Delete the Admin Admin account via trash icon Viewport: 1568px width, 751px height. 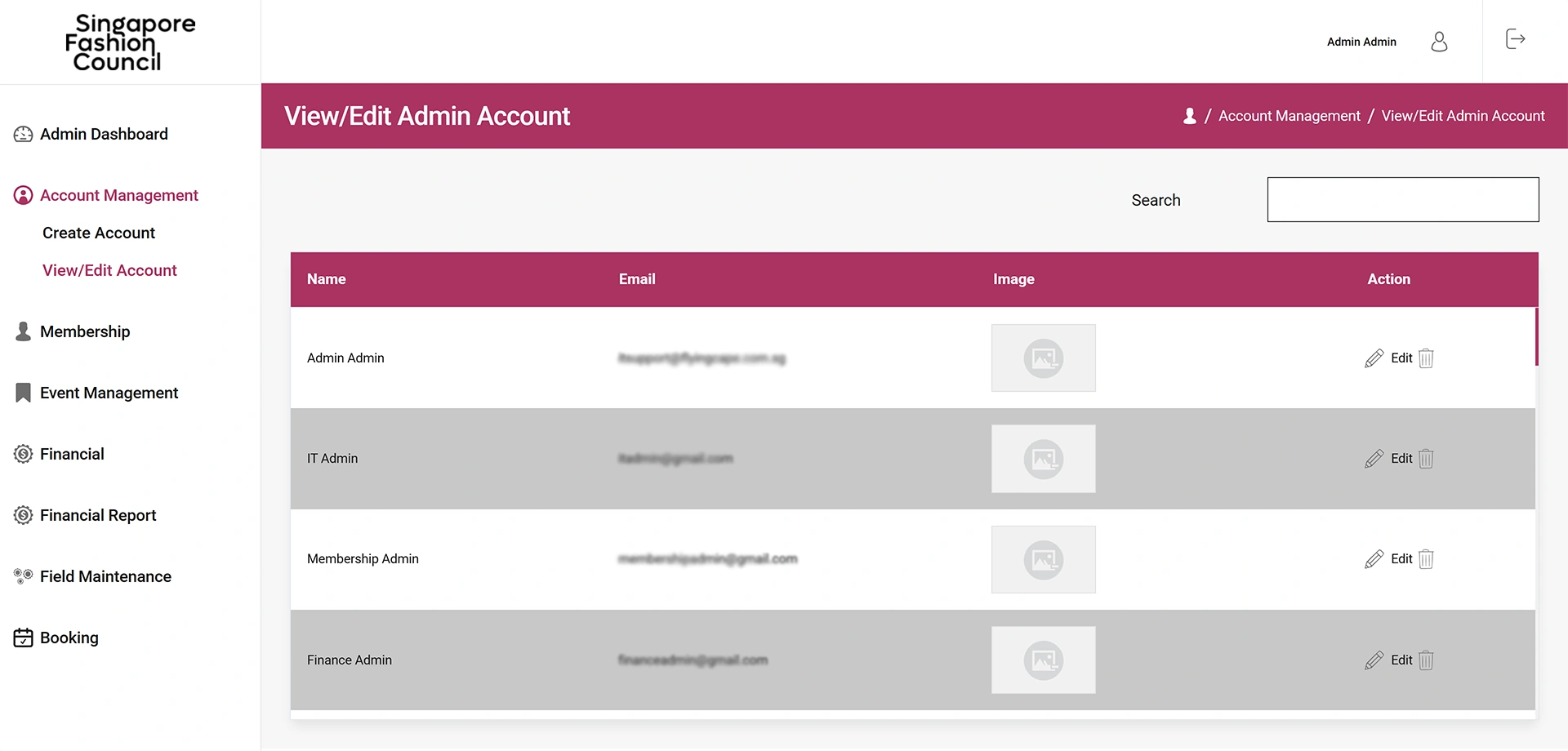pos(1427,358)
